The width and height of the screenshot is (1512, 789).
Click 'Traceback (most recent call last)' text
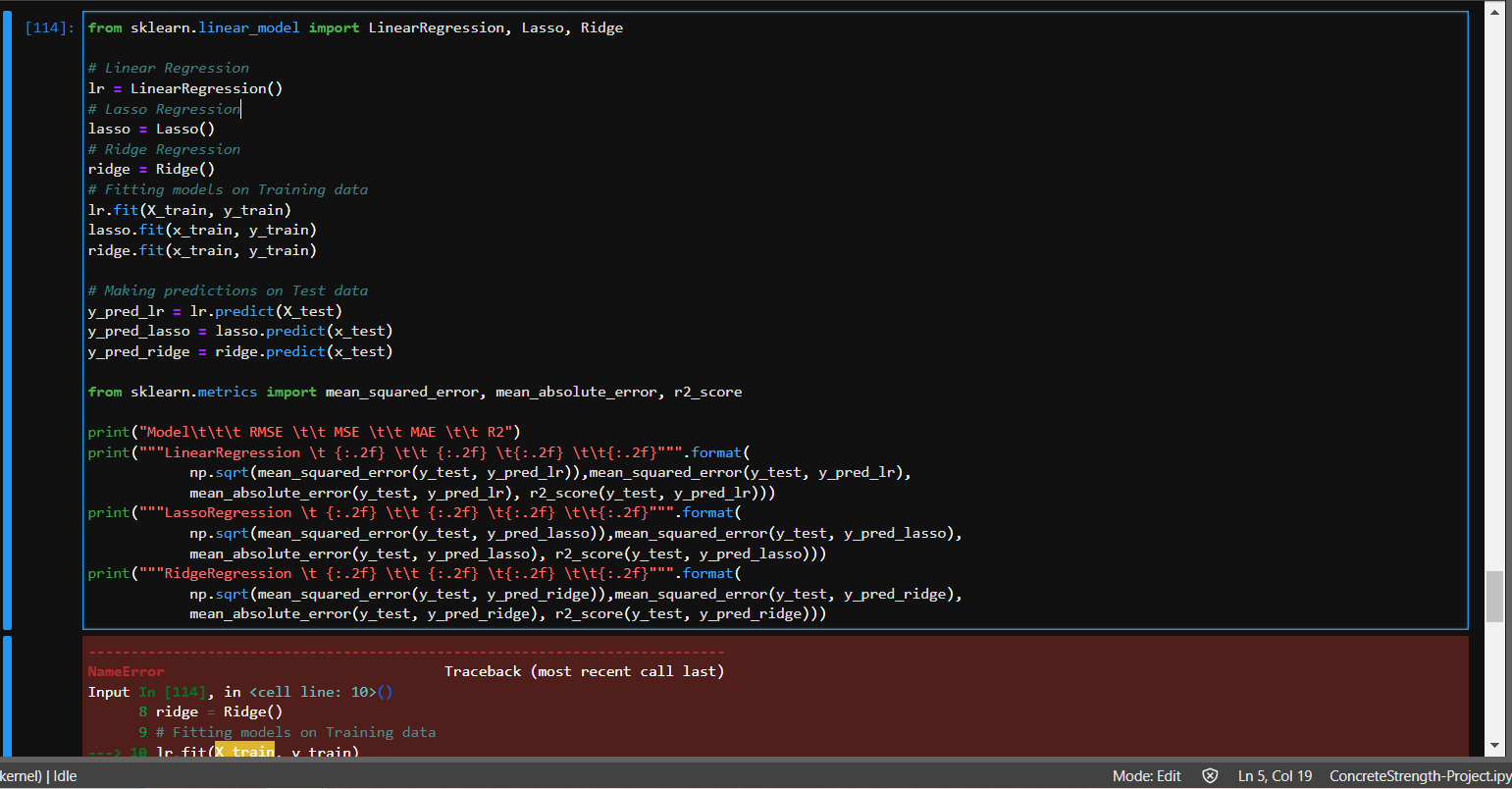click(584, 671)
